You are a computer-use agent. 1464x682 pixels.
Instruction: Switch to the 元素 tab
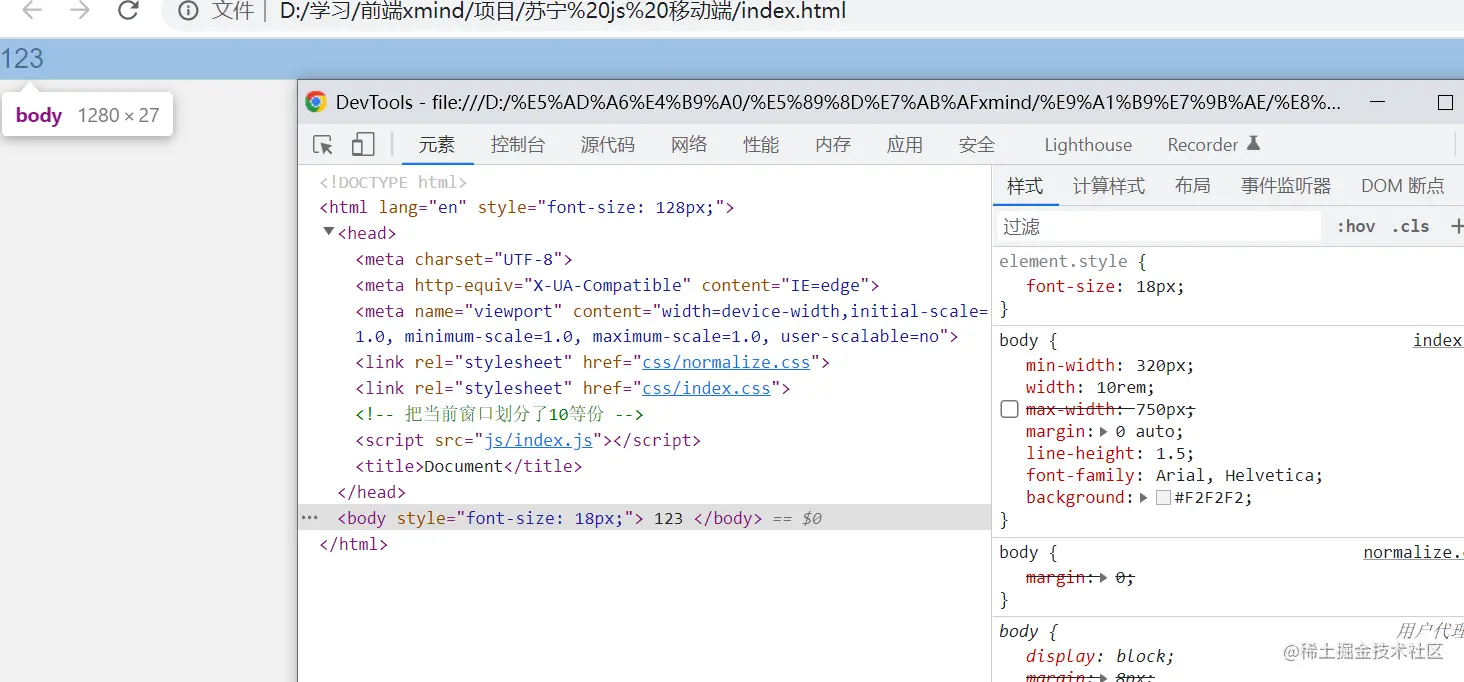click(437, 145)
